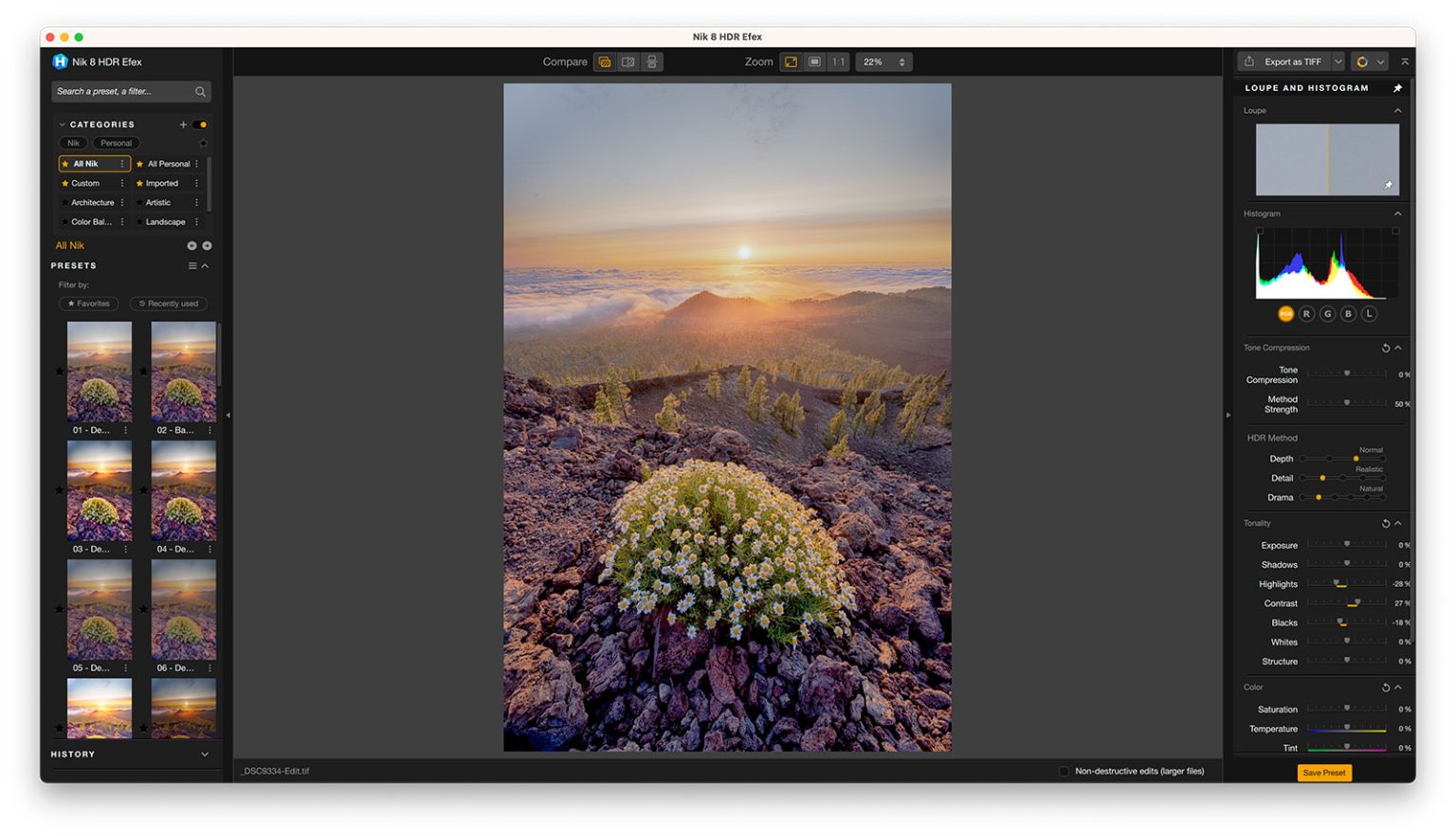Screen dimensions: 1456x836
Task: Go to the previous category arrow
Action: coord(191,245)
